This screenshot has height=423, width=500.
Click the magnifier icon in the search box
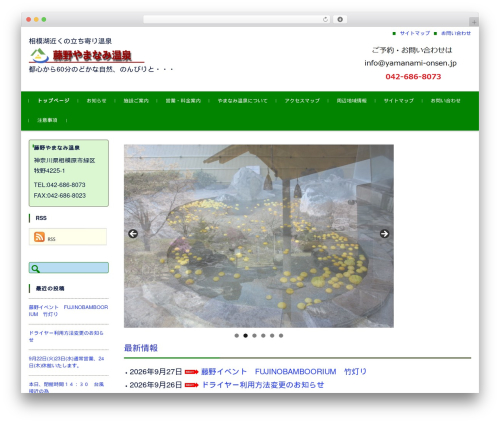(35, 268)
